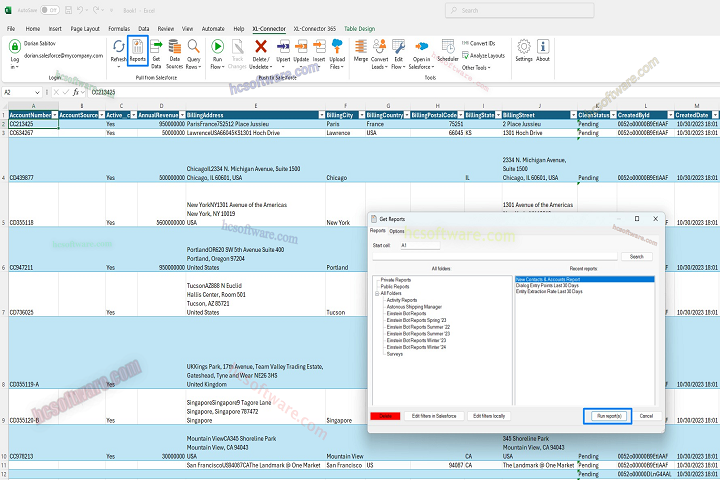This screenshot has height=480, width=720.
Task: Open the AccountNumber column filter dropdown
Action: [53, 116]
